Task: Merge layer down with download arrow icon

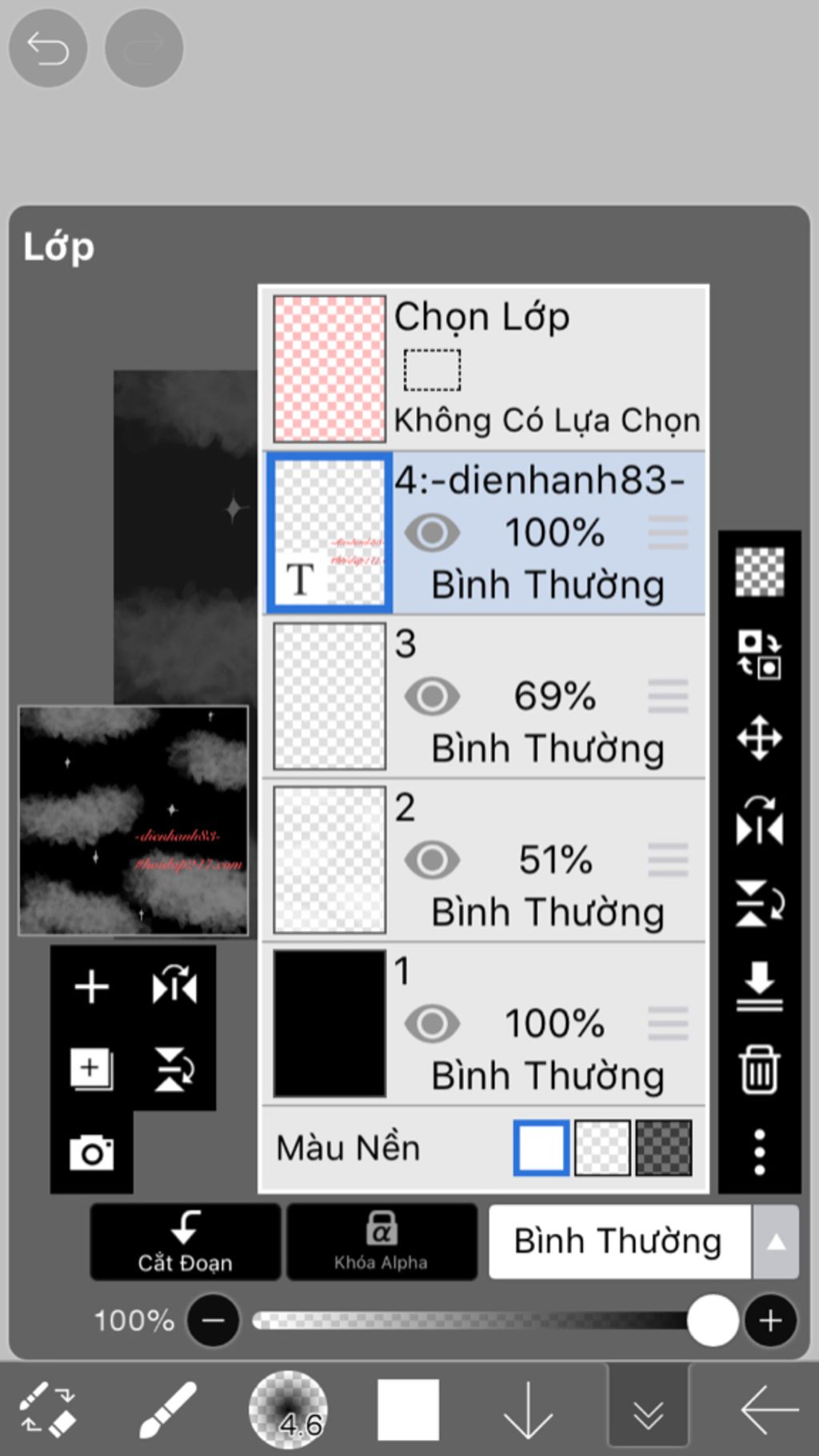Action: pyautogui.click(x=759, y=986)
